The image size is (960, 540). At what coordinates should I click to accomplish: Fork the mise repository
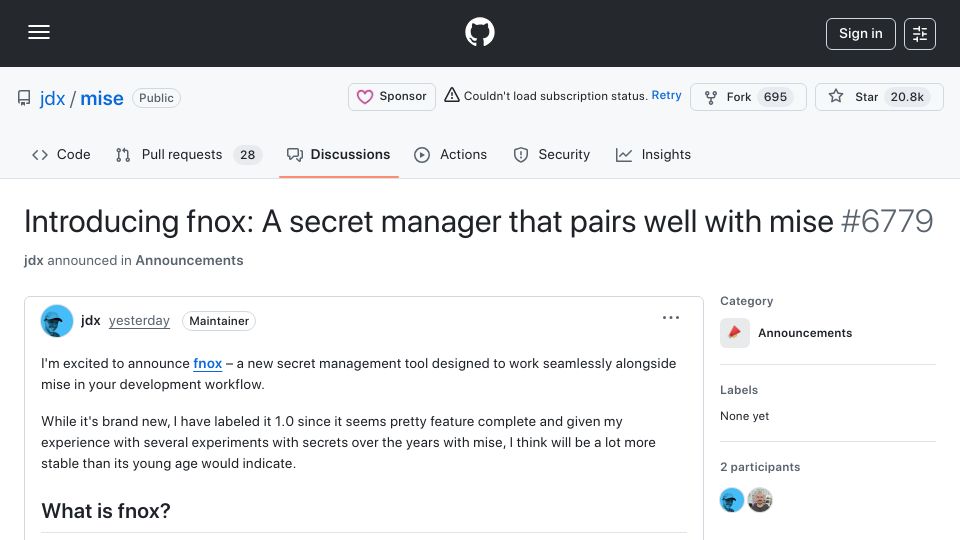[748, 97]
